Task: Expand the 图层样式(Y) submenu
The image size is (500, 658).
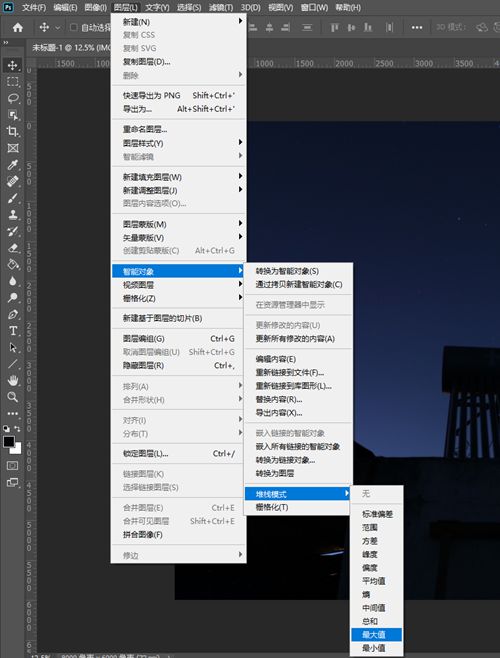Action: coord(179,143)
